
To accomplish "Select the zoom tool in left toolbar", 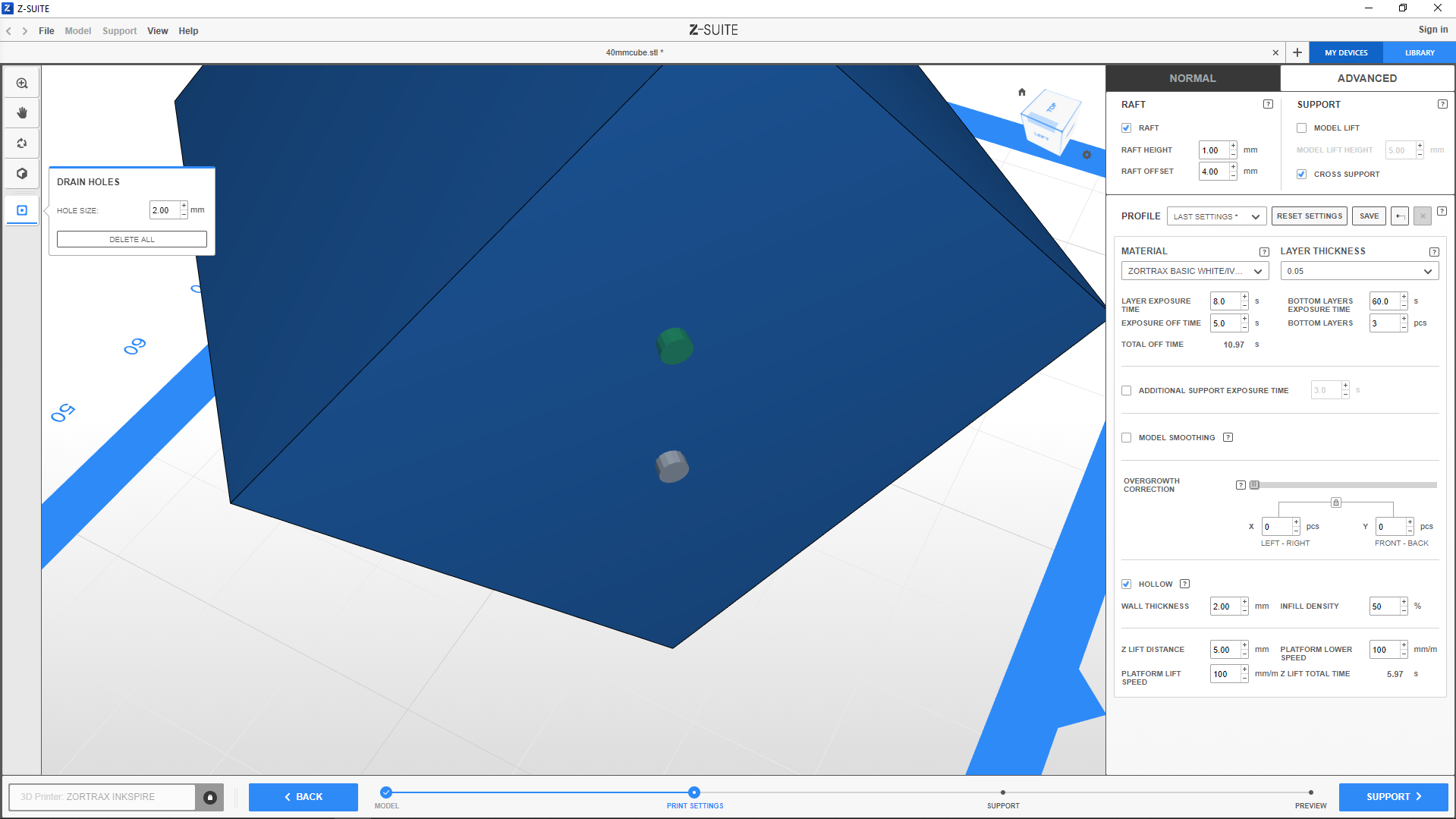I will [22, 83].
